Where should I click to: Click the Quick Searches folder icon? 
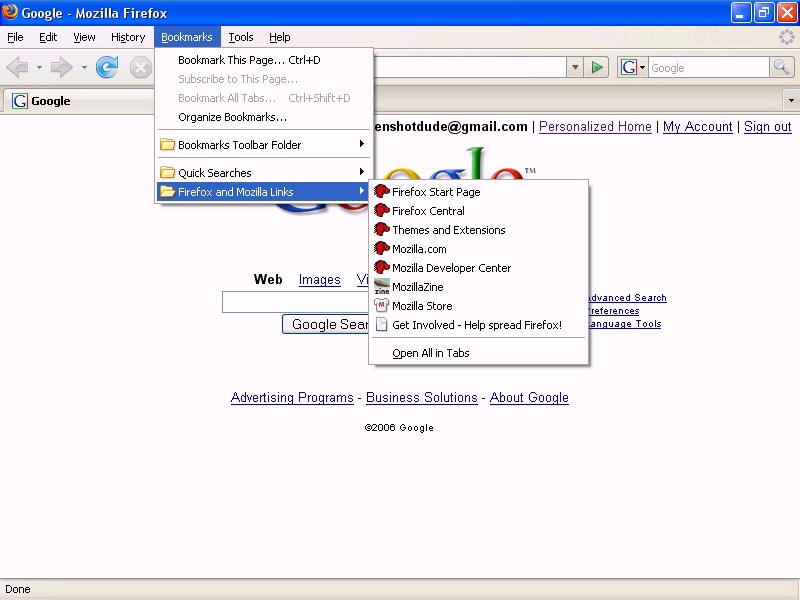[167, 172]
